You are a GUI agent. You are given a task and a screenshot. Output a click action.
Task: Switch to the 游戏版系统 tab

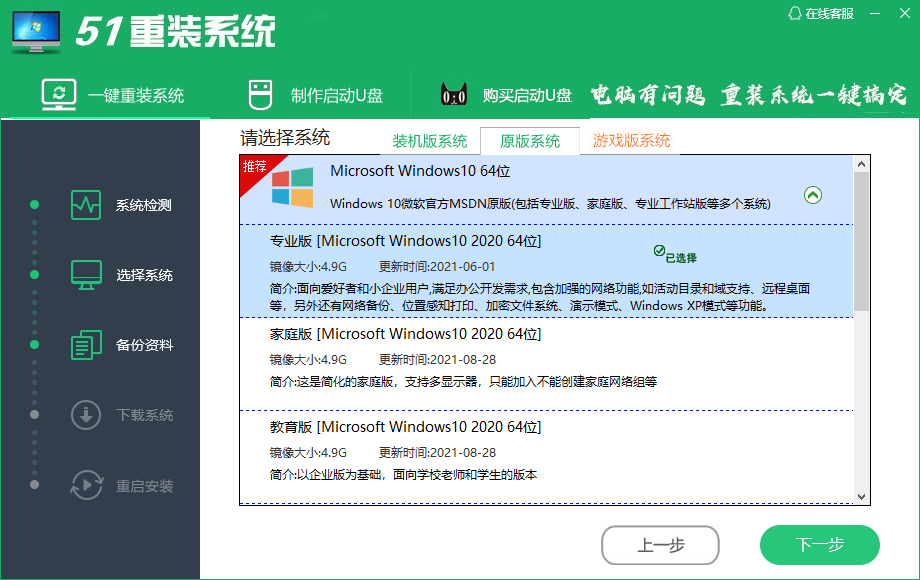click(631, 141)
